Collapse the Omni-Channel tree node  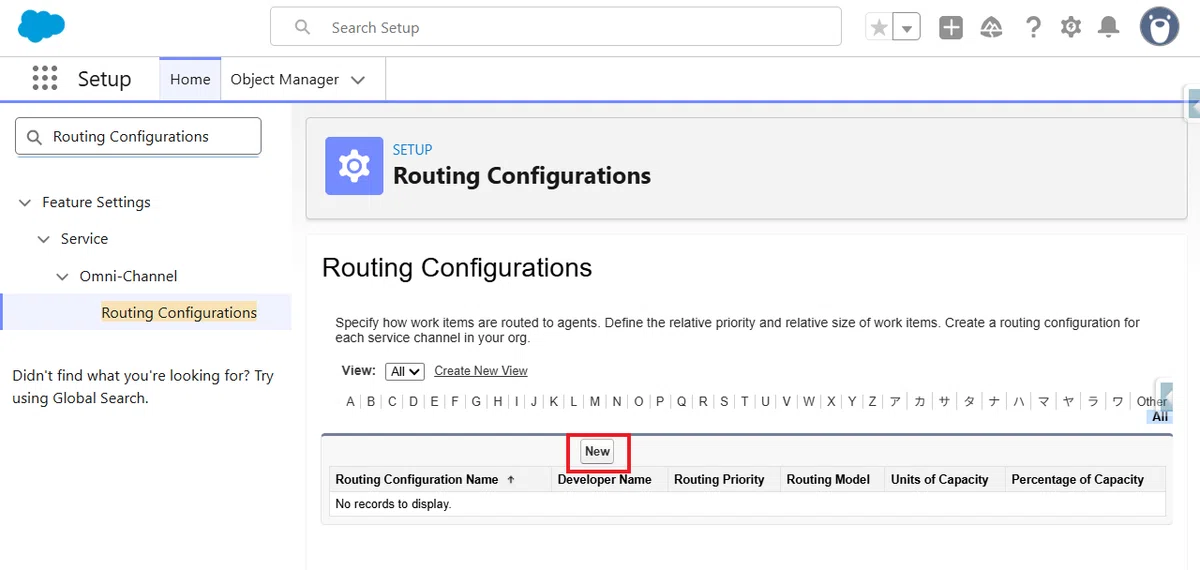[62, 276]
